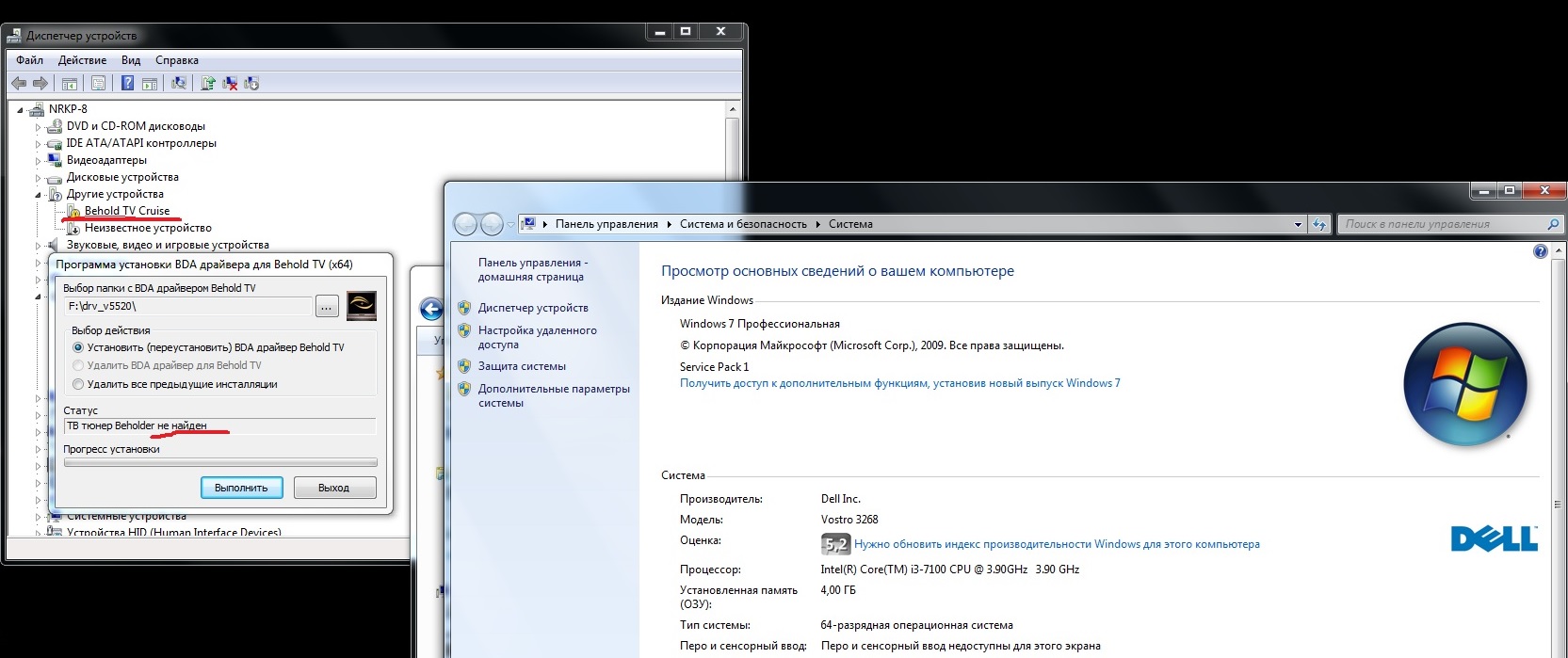Click the Scan for hardware changes toolbar icon

[178, 84]
